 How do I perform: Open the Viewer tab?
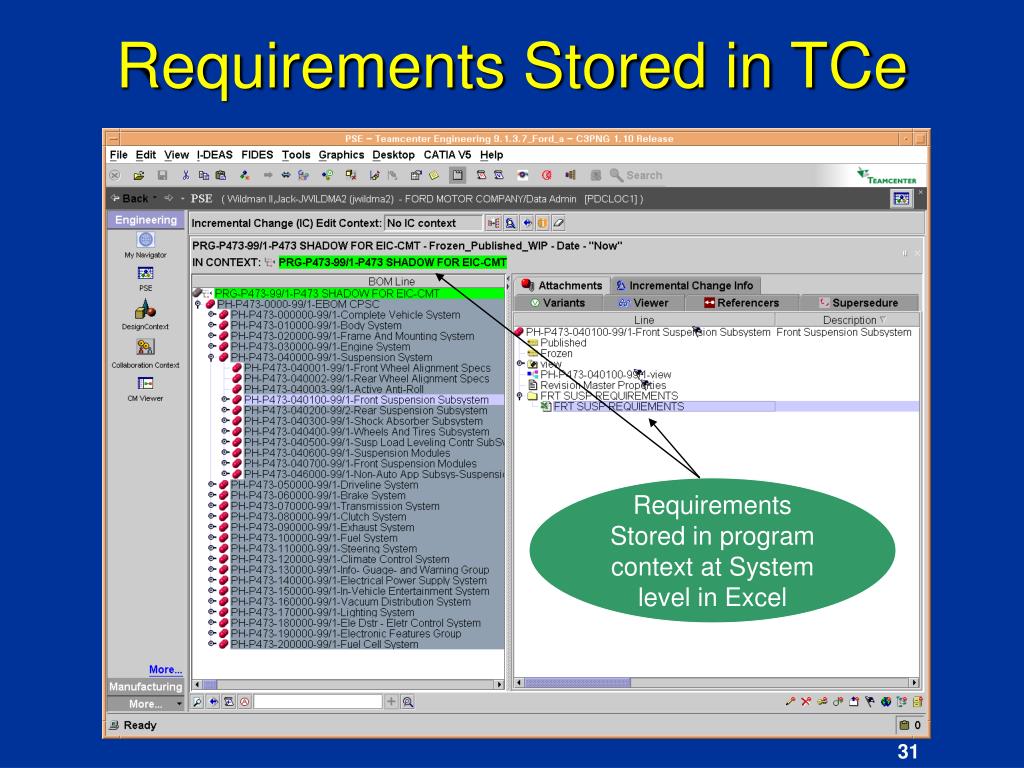[643, 303]
